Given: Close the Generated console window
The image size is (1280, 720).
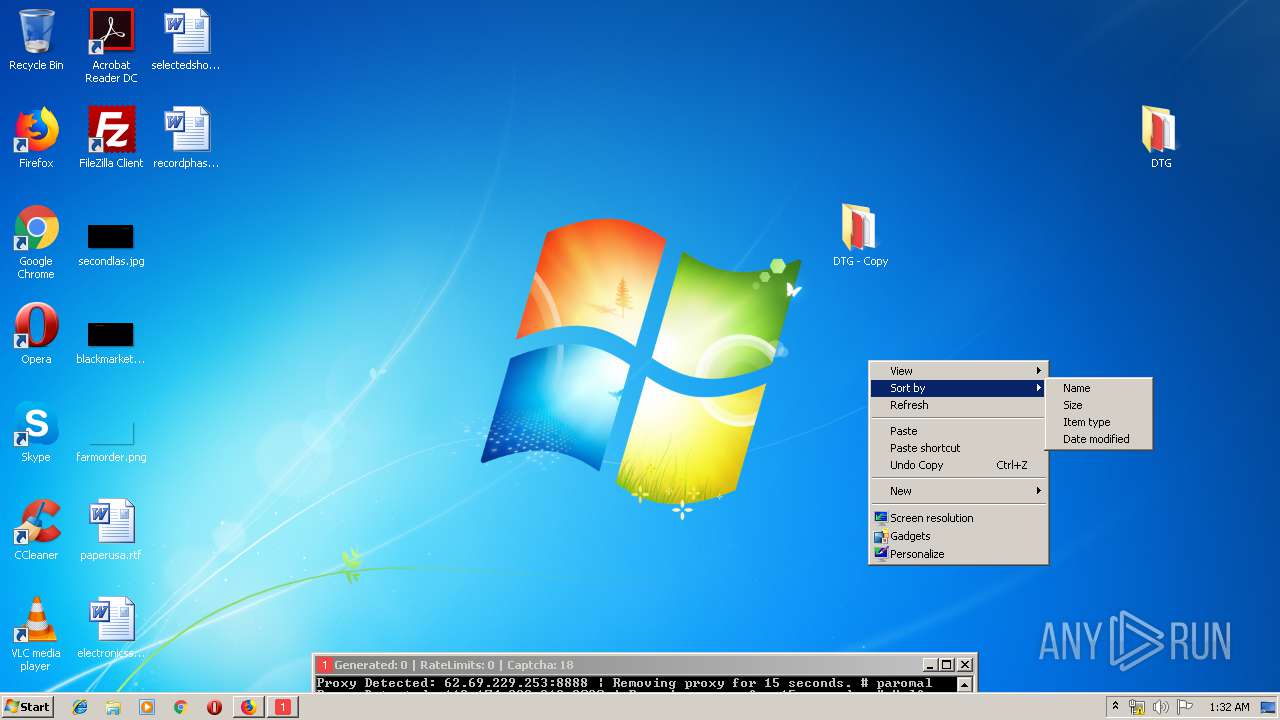Looking at the screenshot, I should [x=965, y=665].
